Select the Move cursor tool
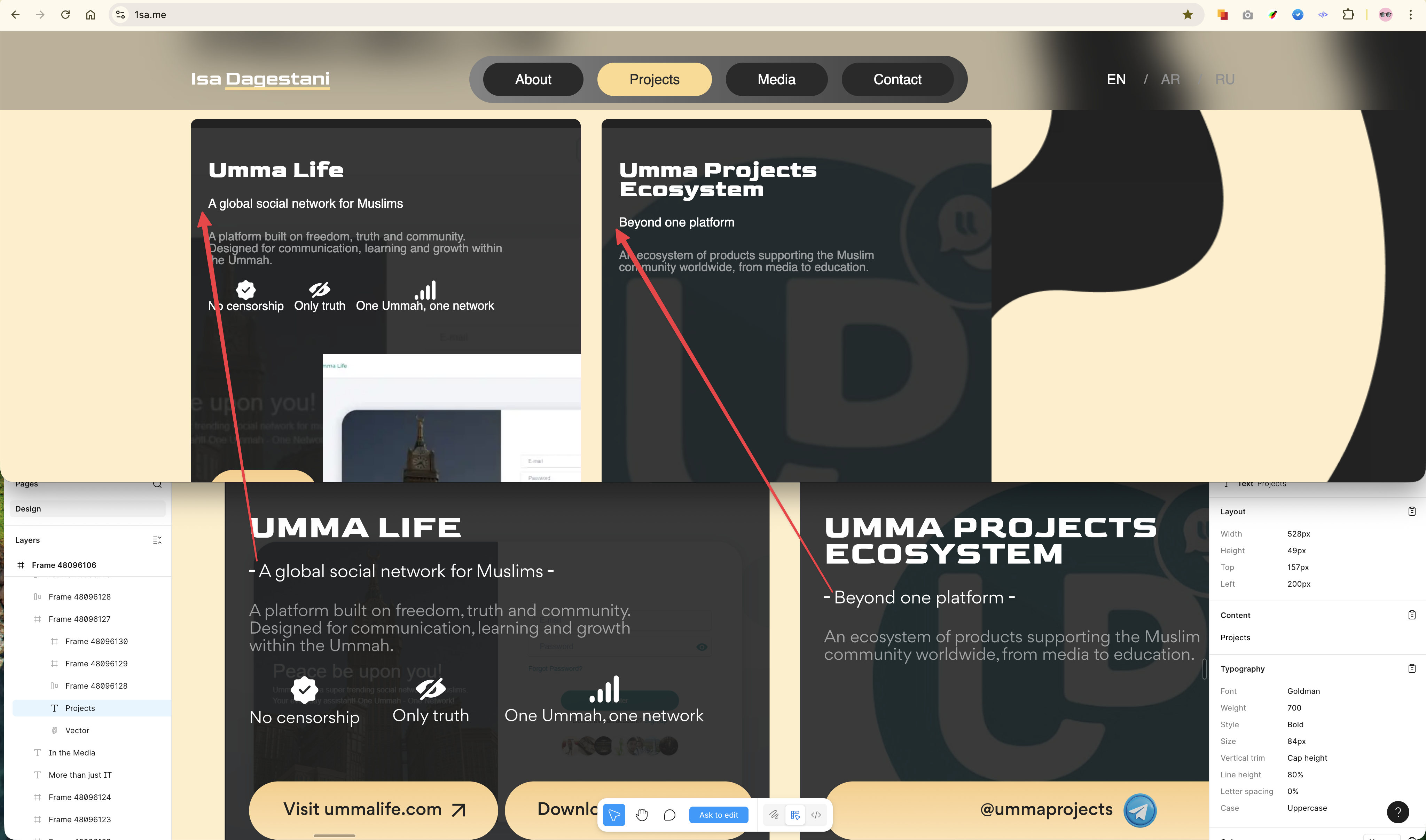This screenshot has width=1426, height=840. [614, 815]
